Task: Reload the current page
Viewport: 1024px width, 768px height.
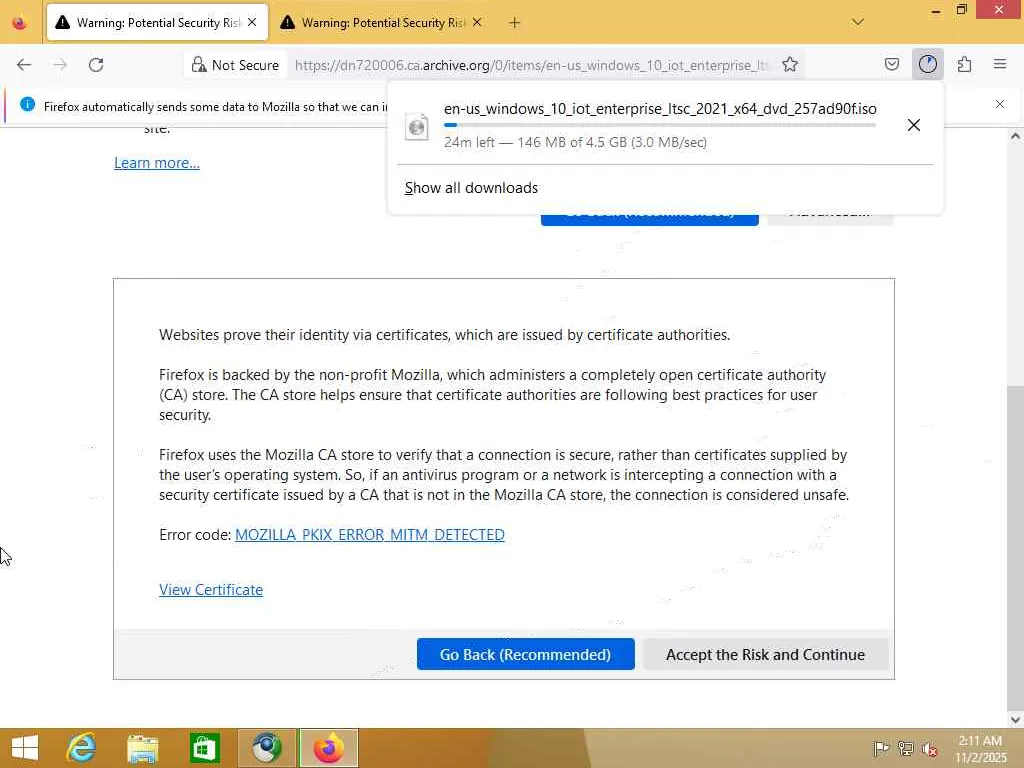Action: (x=96, y=65)
